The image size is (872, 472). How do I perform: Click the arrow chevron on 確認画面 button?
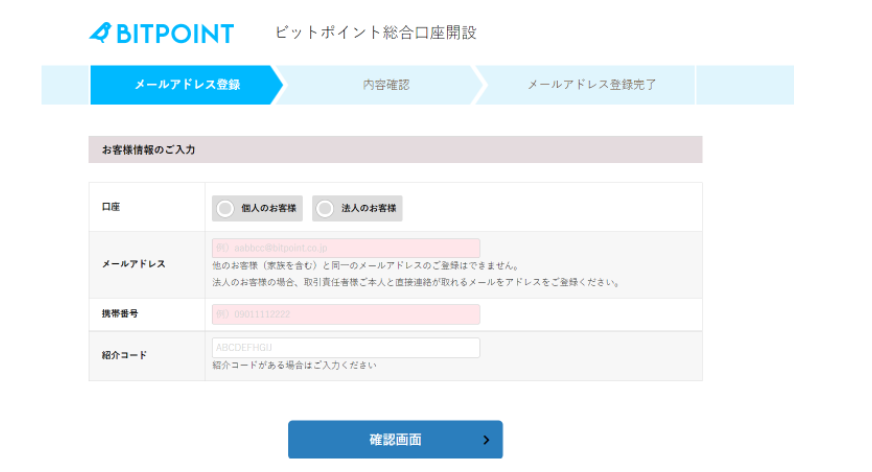click(x=486, y=440)
